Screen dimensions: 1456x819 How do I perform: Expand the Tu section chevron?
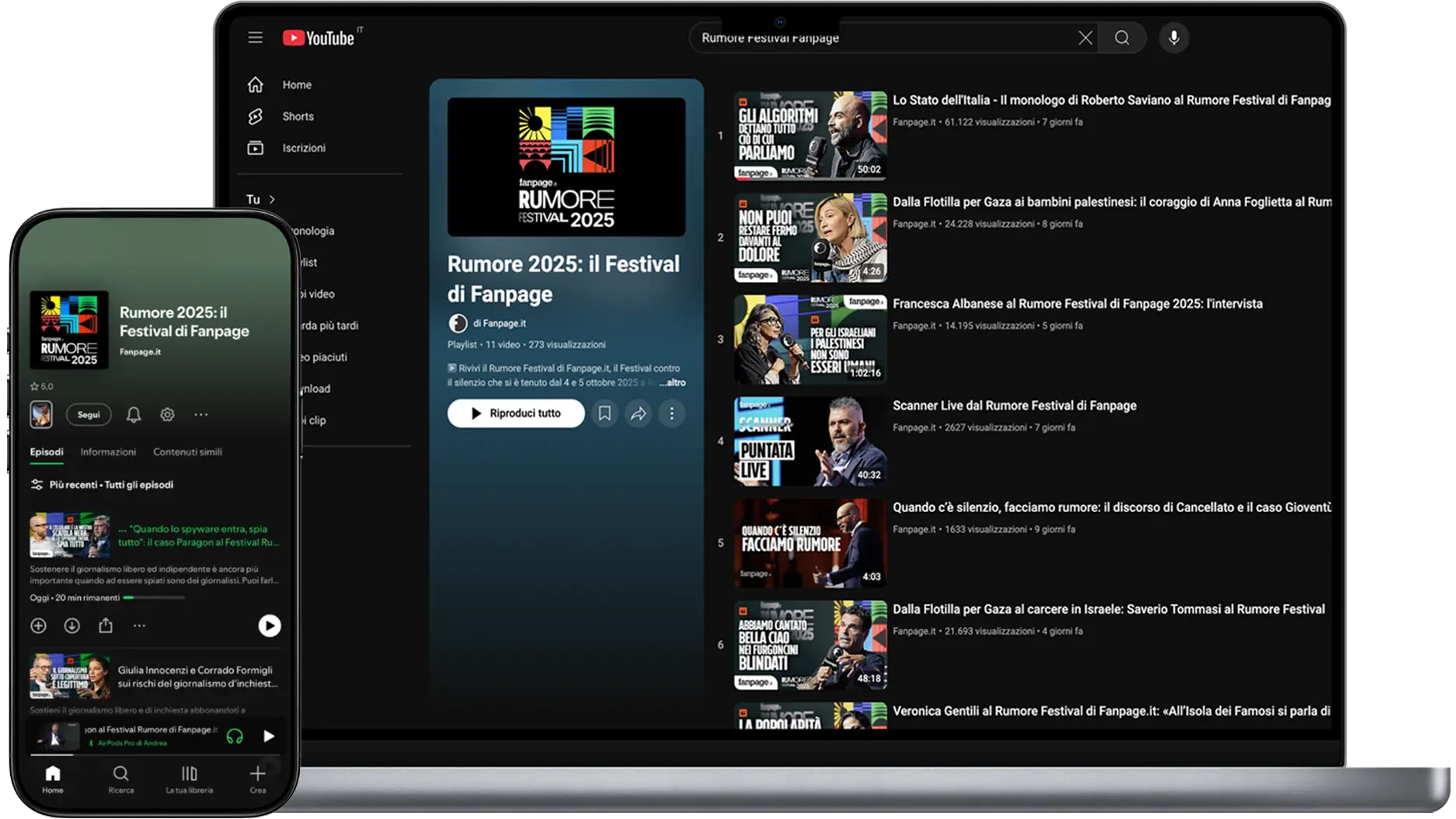[x=272, y=200]
